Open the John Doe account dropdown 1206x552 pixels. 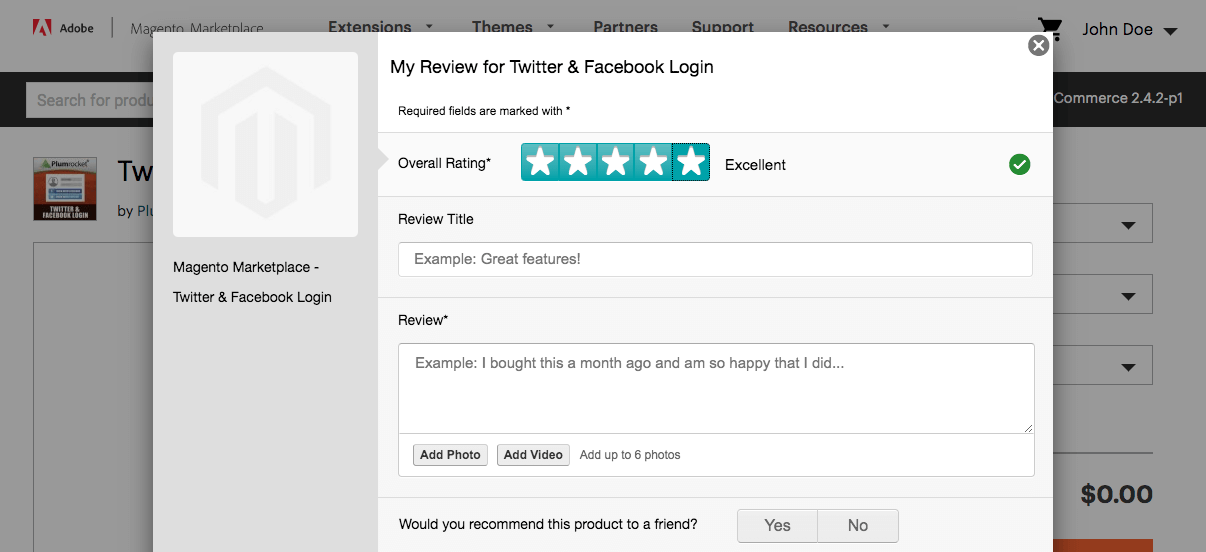click(x=1130, y=30)
